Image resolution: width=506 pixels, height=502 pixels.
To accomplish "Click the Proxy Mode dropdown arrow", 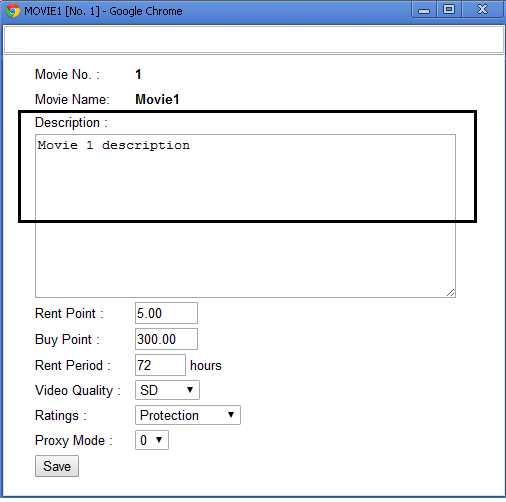I will [159, 440].
